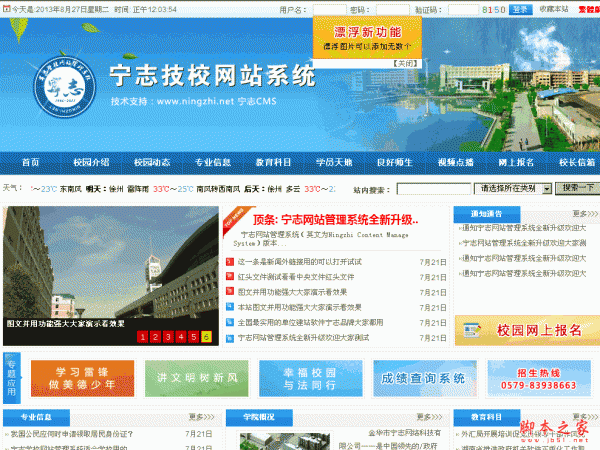The height and width of the screenshot is (450, 600).
Task: Open 成绩查询系统 banner
Action: point(424,378)
